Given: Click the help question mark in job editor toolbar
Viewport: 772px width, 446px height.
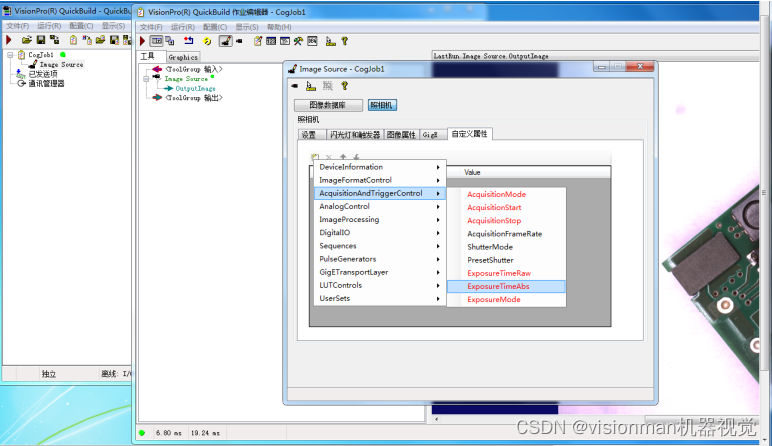Looking at the screenshot, I should pyautogui.click(x=345, y=41).
